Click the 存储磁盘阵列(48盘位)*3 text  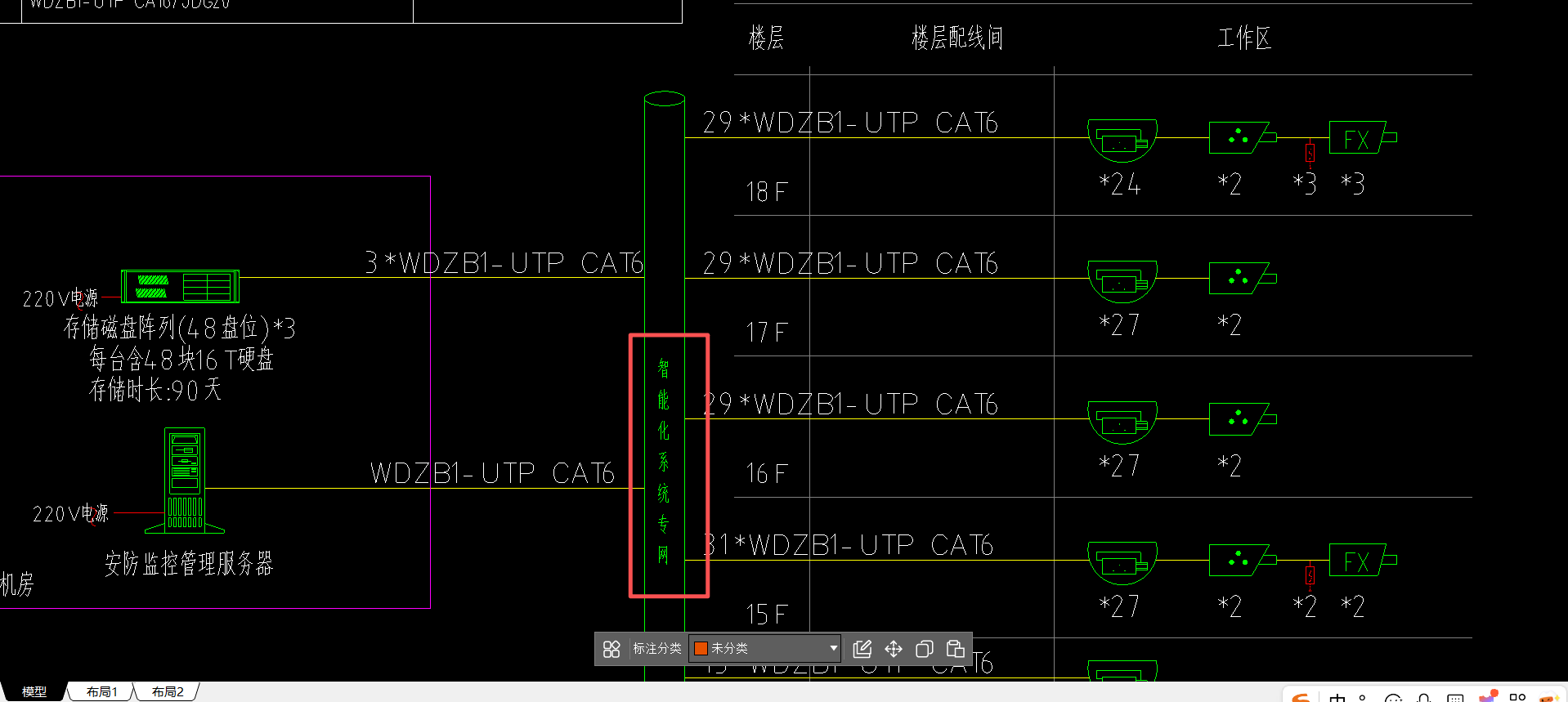tap(180, 328)
